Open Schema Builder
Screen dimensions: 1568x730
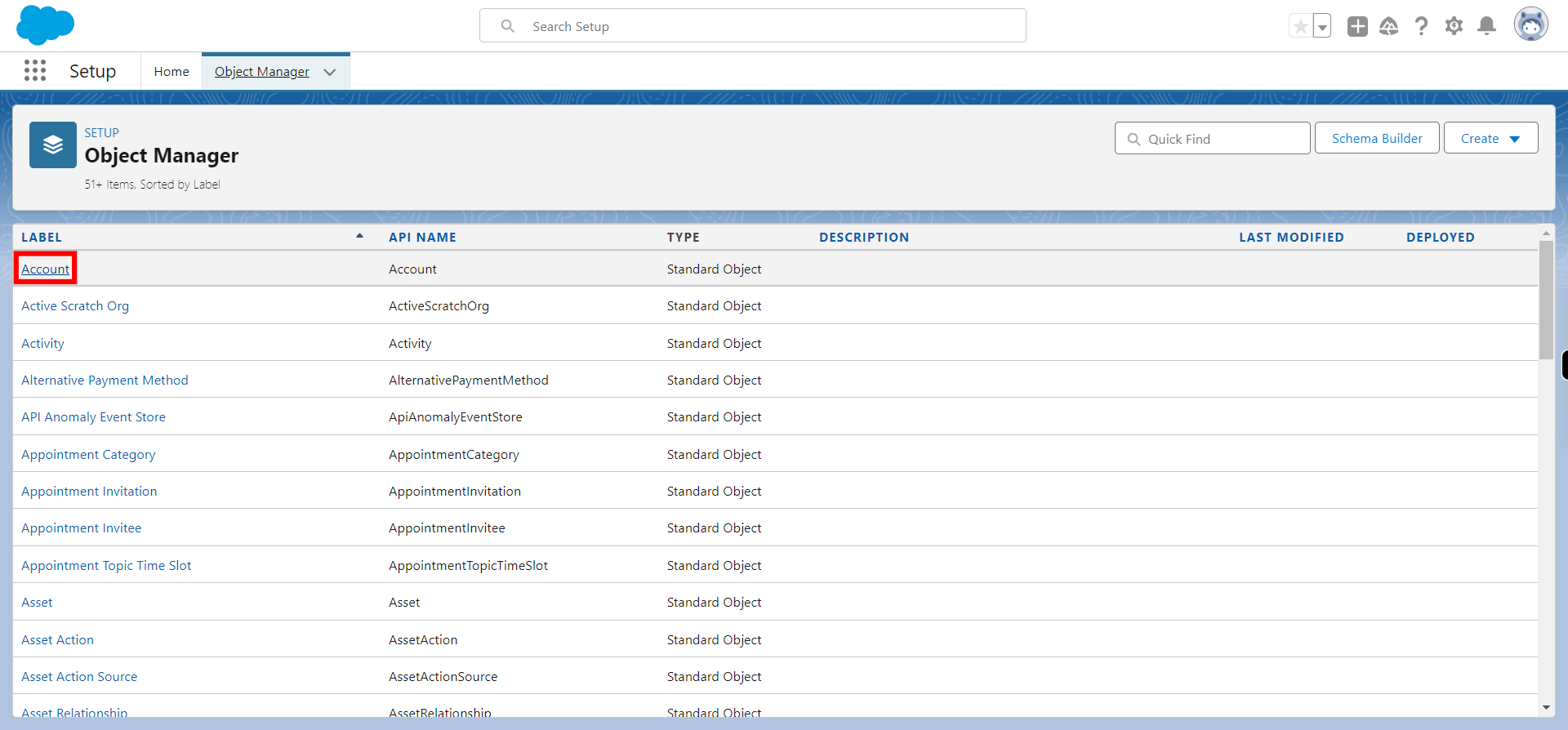(x=1377, y=139)
